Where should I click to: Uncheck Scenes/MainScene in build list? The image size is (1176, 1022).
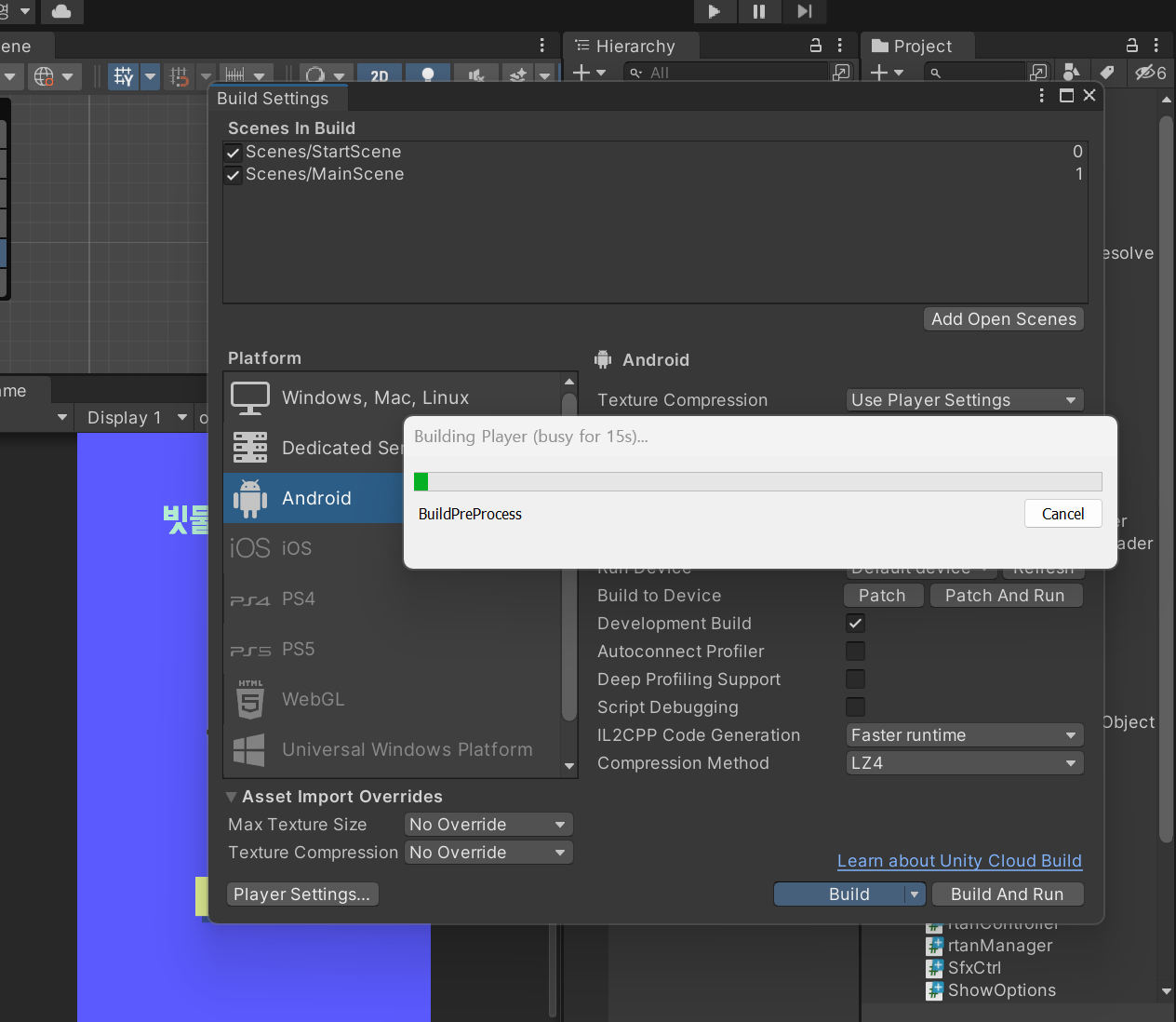(234, 175)
